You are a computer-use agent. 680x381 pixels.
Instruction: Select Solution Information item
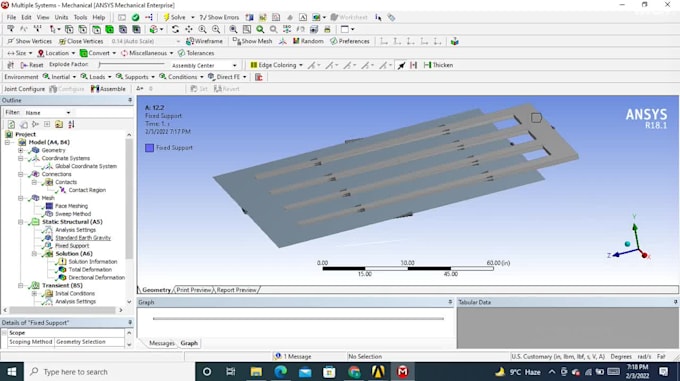coord(92,261)
